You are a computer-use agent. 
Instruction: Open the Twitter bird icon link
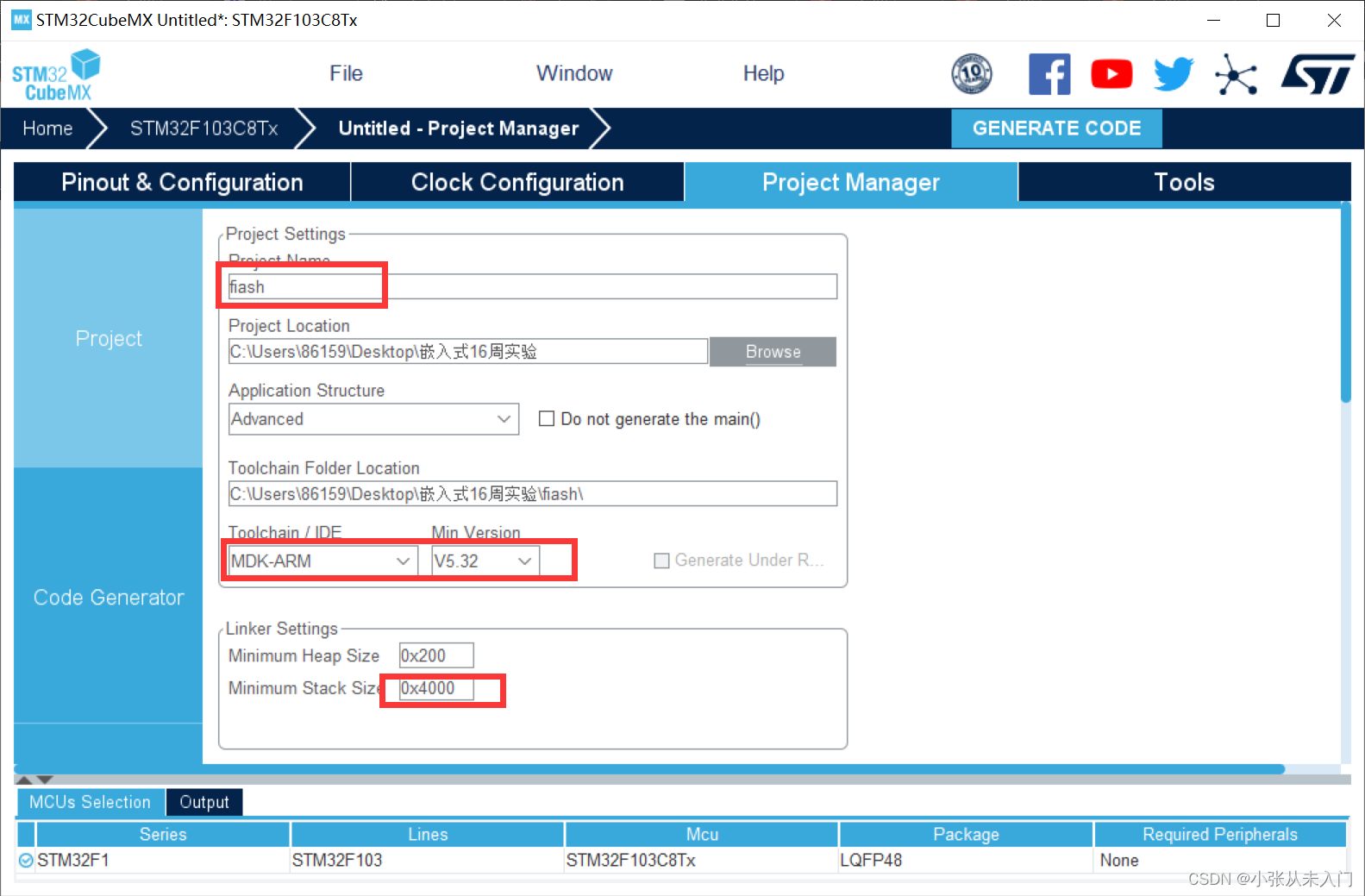[x=1174, y=74]
